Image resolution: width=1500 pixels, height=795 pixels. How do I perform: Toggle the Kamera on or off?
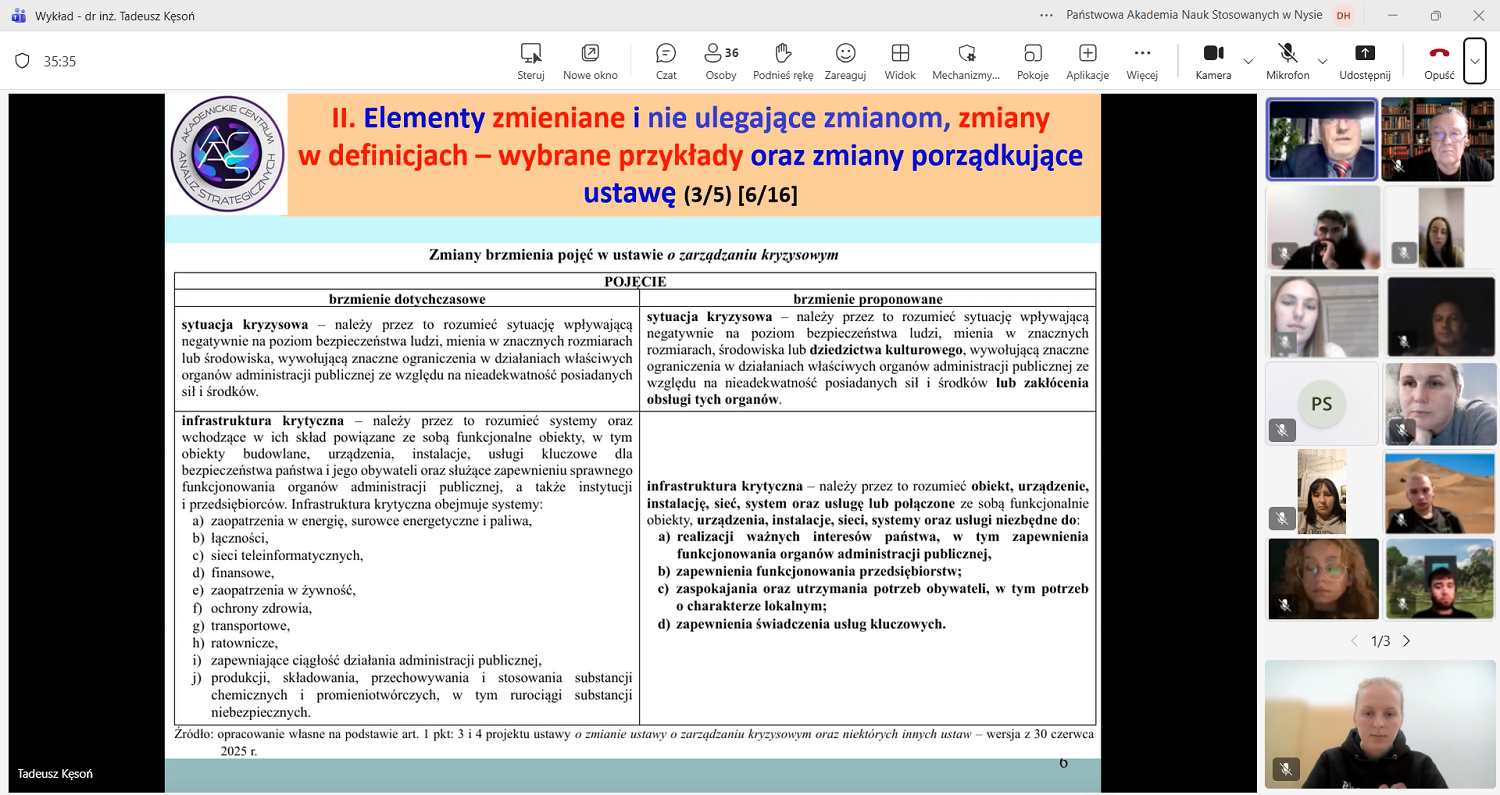(x=1213, y=61)
